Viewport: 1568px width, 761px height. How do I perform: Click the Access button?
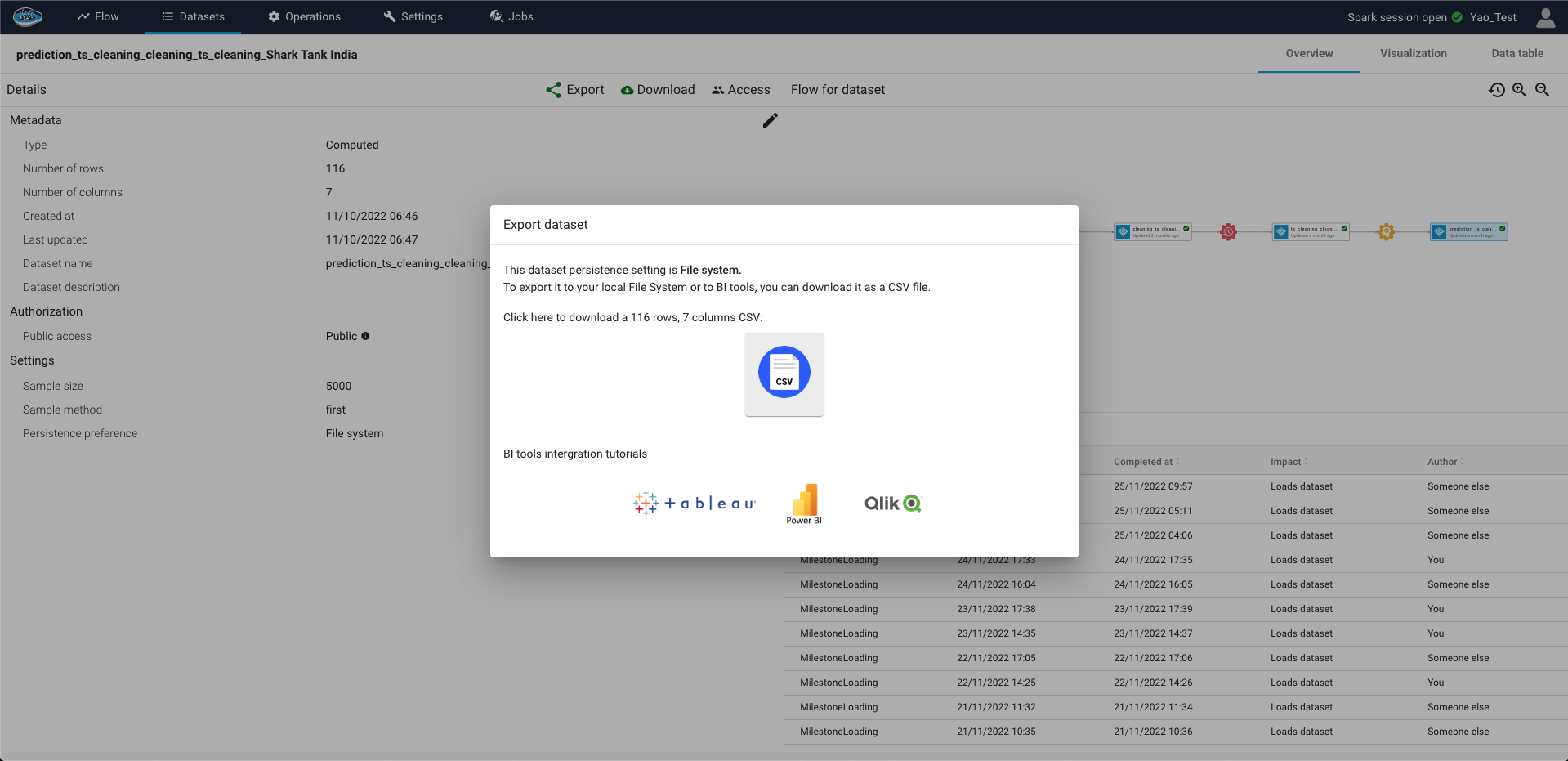pyautogui.click(x=740, y=90)
